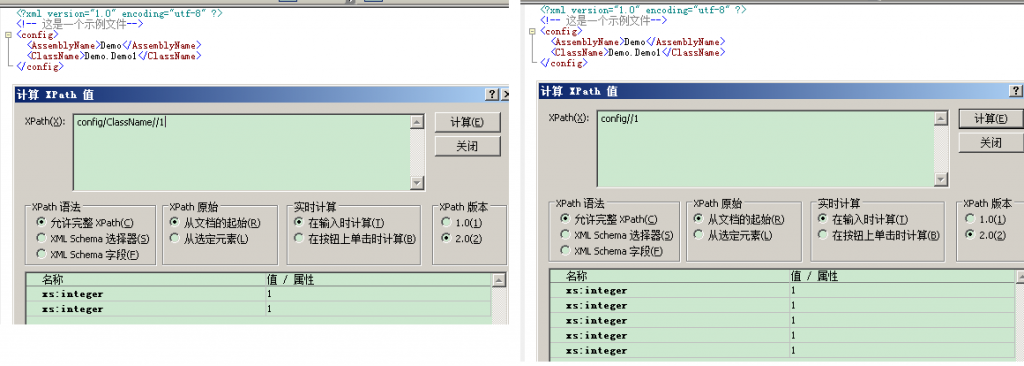Click 计算(E) beside the config//1 field

coord(991,119)
